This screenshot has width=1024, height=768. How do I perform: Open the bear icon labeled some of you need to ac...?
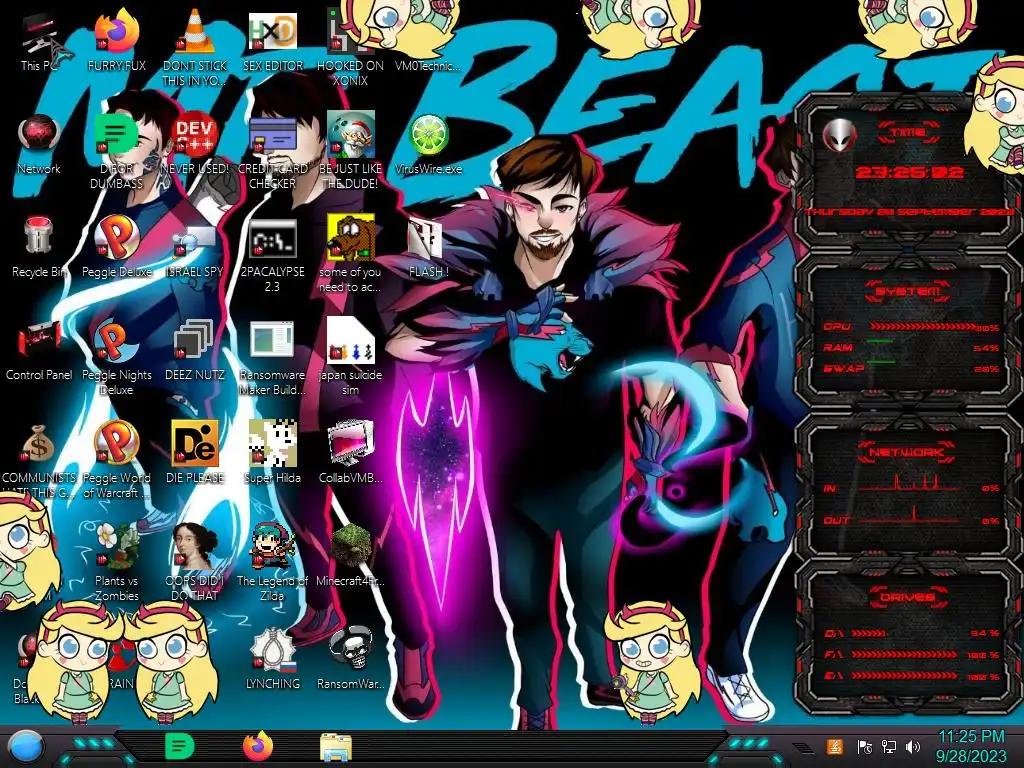[350, 255]
